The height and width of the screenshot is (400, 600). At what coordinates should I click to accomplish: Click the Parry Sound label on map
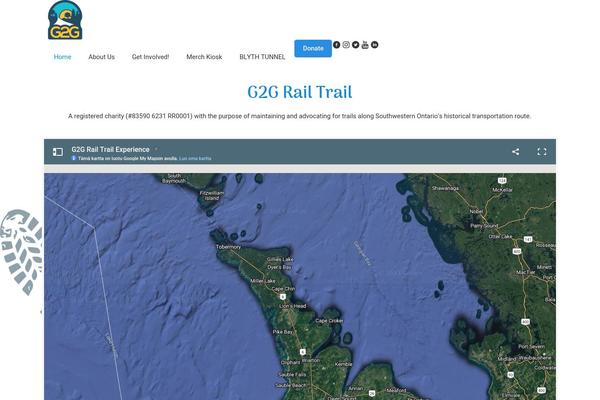484,226
